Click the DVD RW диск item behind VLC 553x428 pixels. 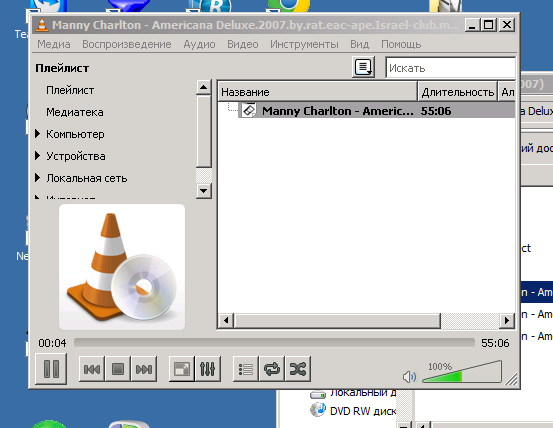click(353, 411)
